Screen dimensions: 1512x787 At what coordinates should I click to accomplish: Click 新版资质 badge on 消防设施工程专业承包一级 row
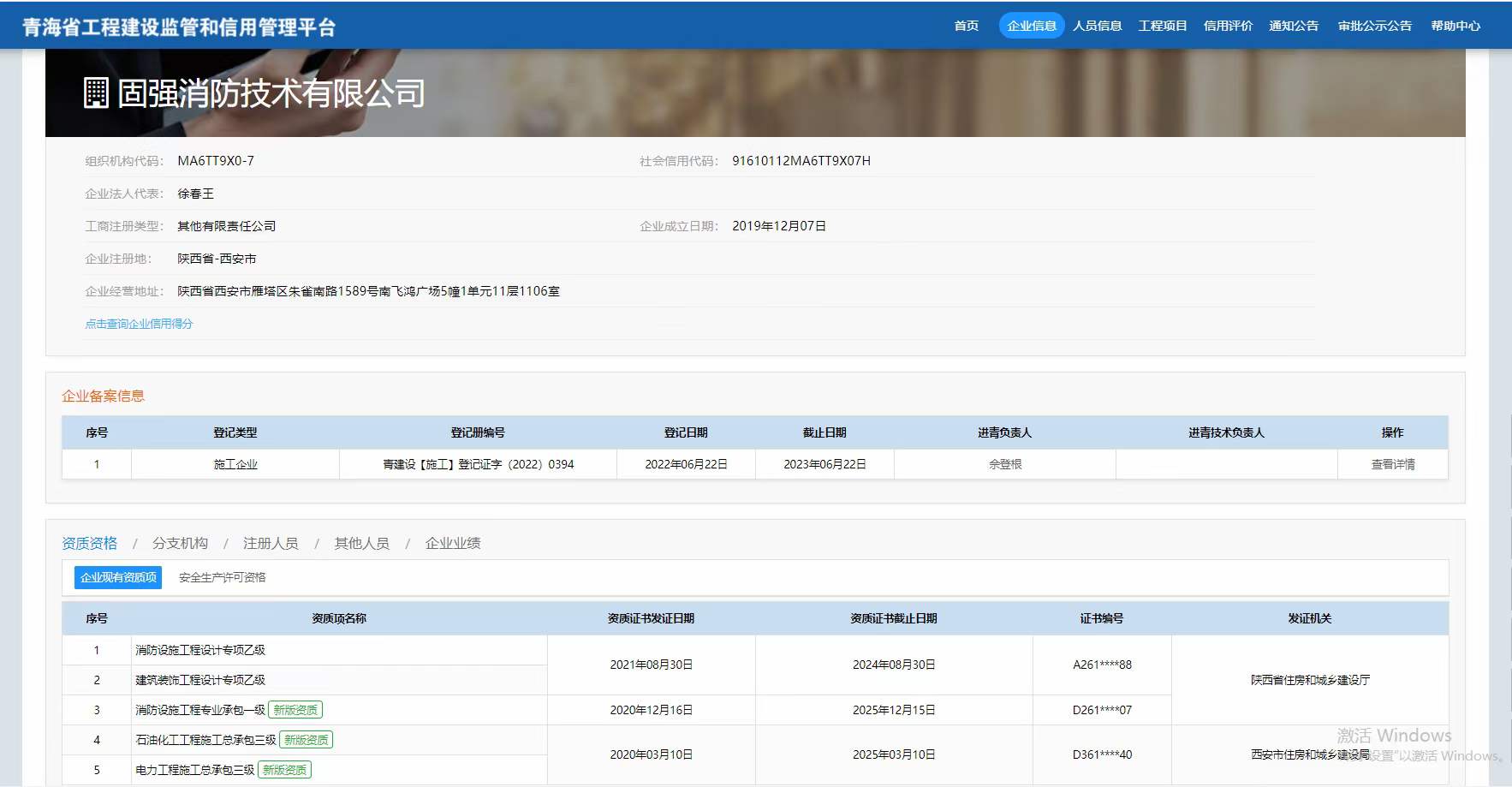(x=295, y=710)
